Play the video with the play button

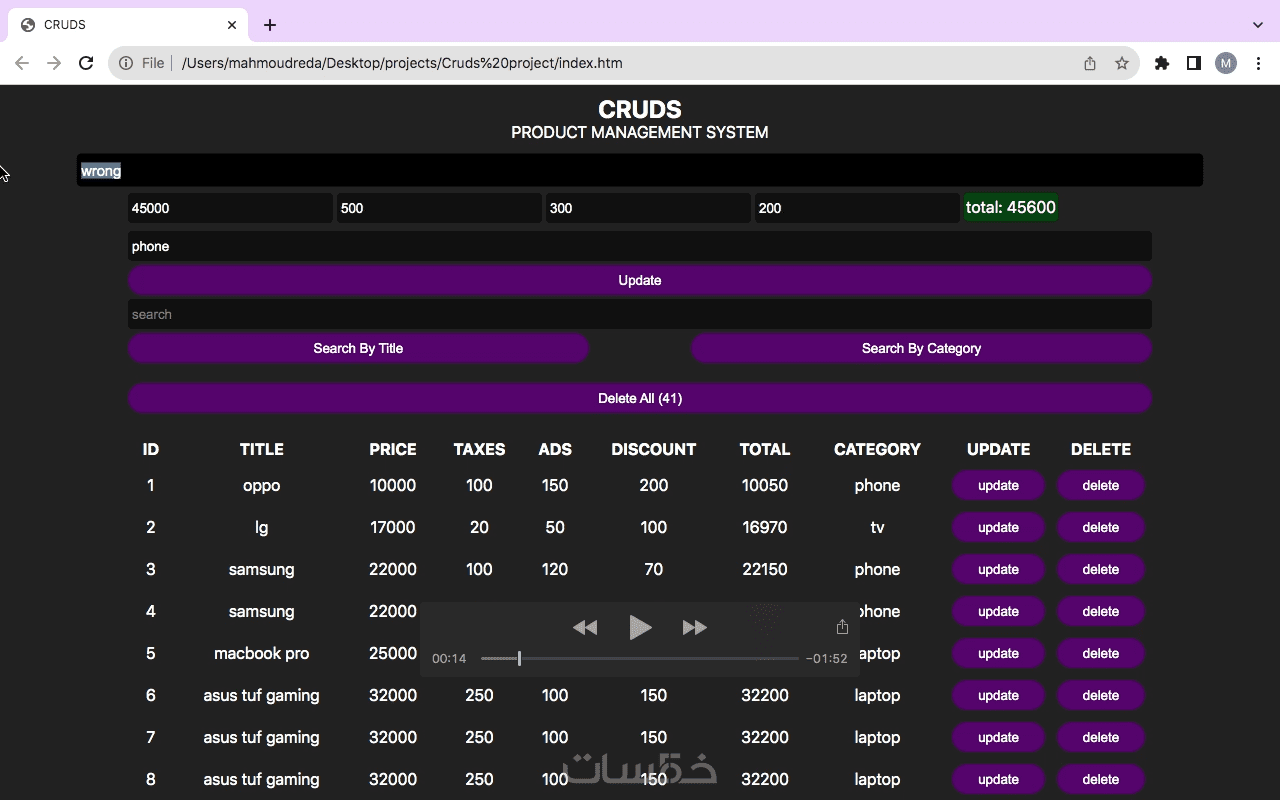[x=640, y=627]
